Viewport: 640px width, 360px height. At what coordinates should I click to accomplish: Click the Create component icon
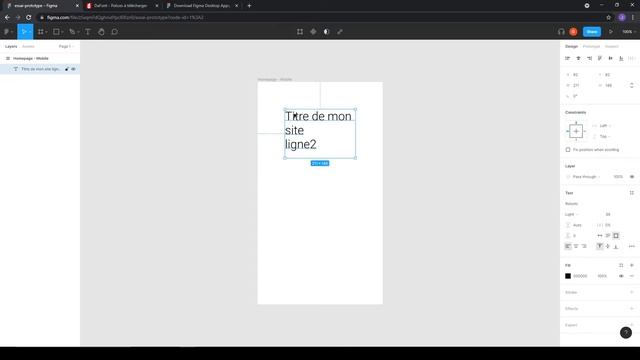[313, 31]
